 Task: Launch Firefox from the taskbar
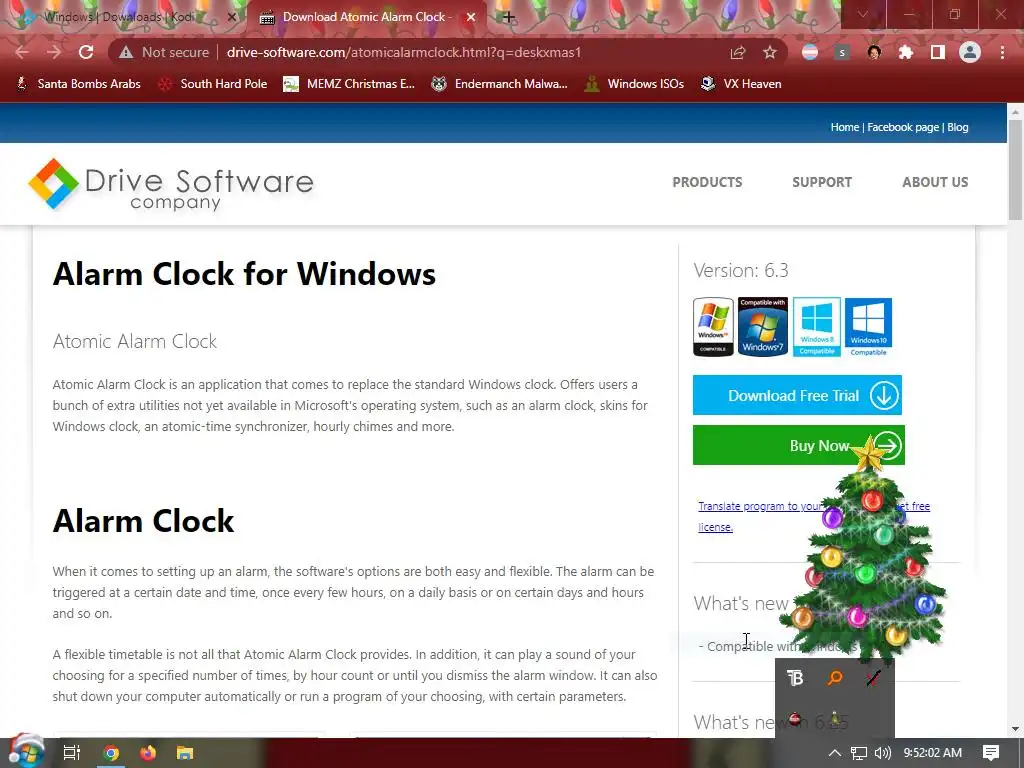click(x=148, y=753)
